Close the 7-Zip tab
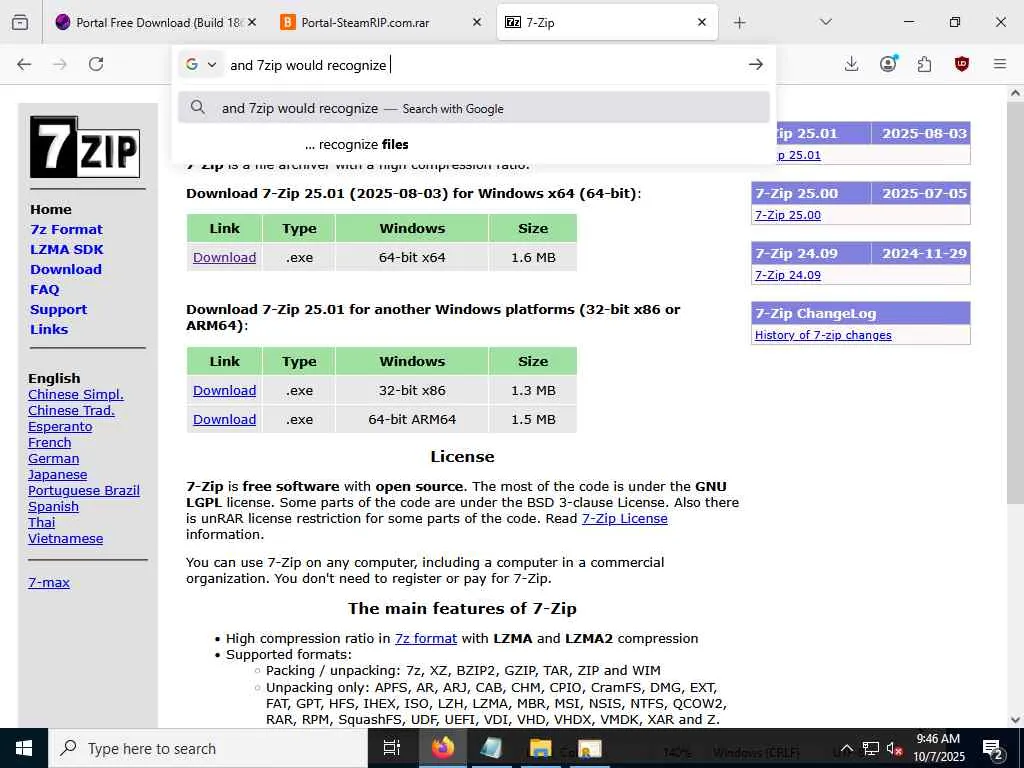 click(702, 22)
